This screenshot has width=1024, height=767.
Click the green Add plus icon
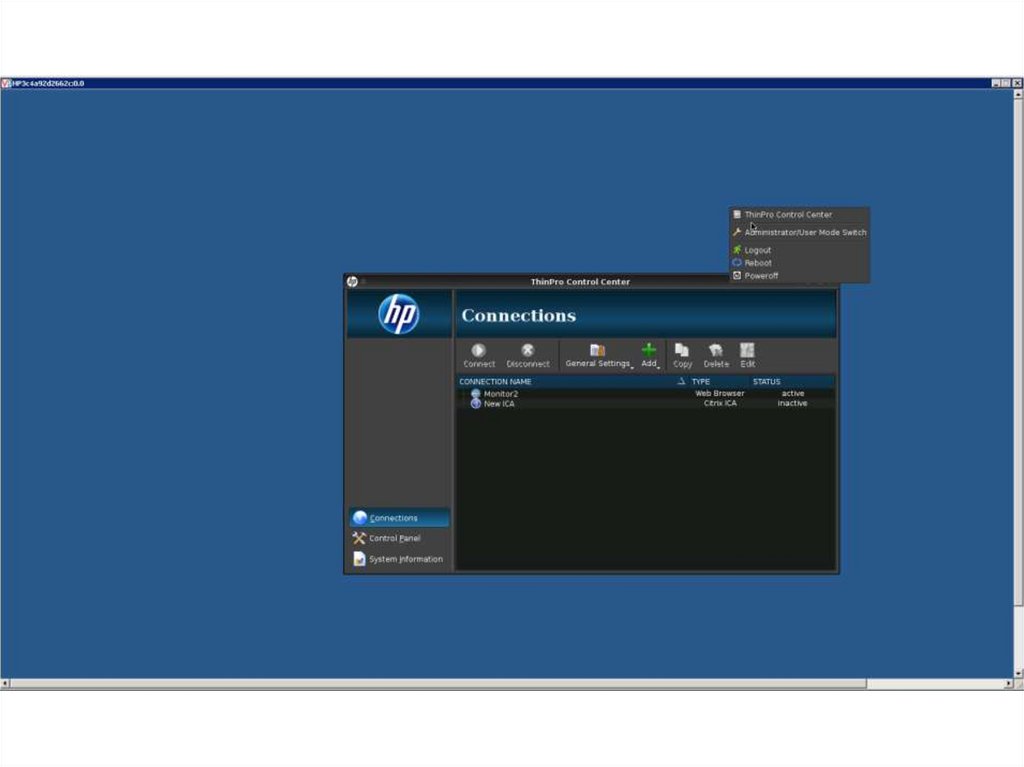coord(648,350)
